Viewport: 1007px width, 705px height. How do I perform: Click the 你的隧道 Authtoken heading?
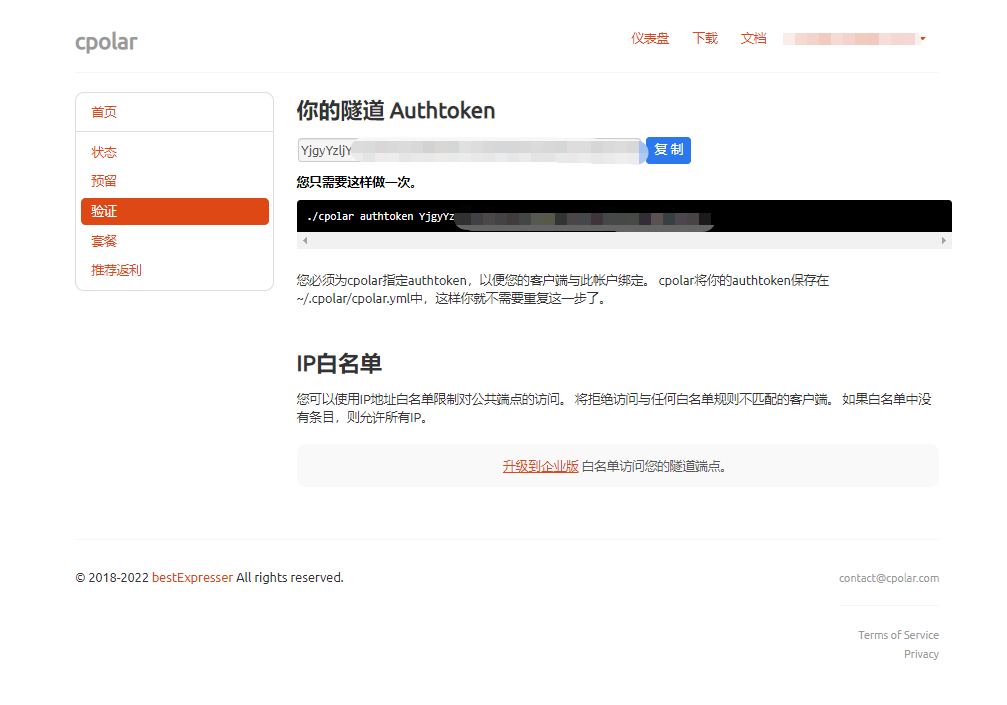396,110
